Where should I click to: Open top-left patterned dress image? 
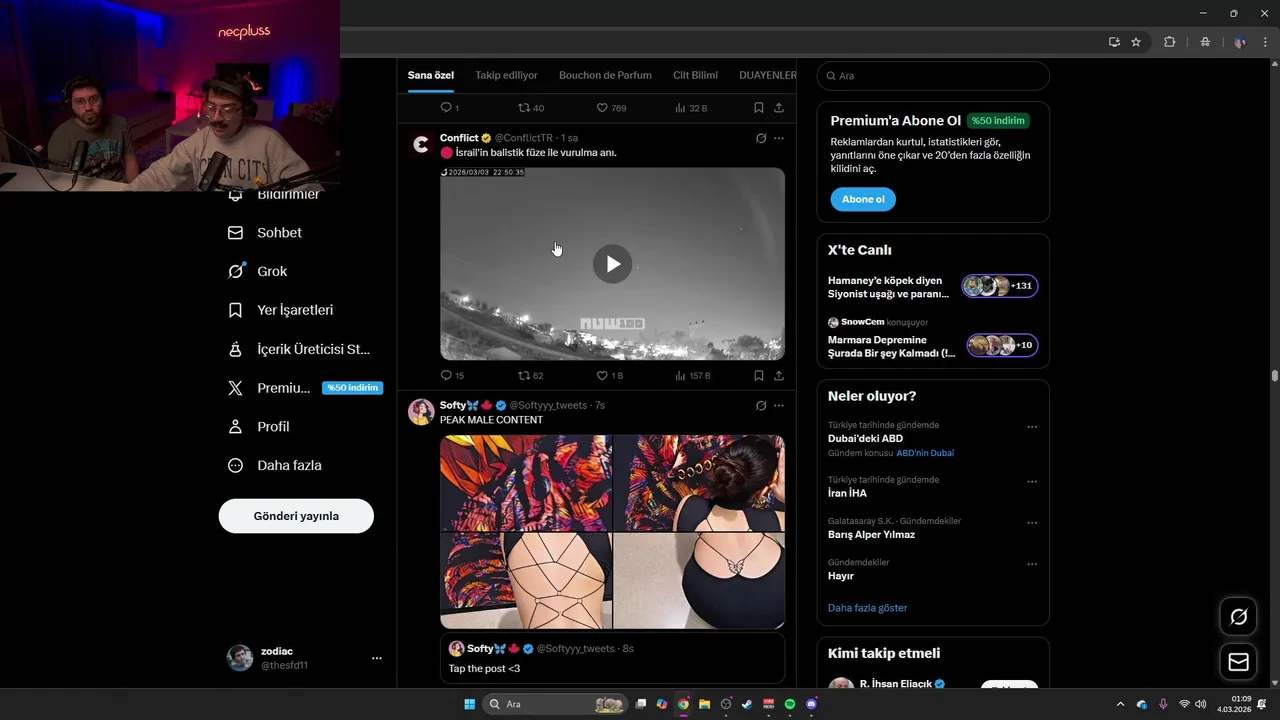pyautogui.click(x=526, y=483)
